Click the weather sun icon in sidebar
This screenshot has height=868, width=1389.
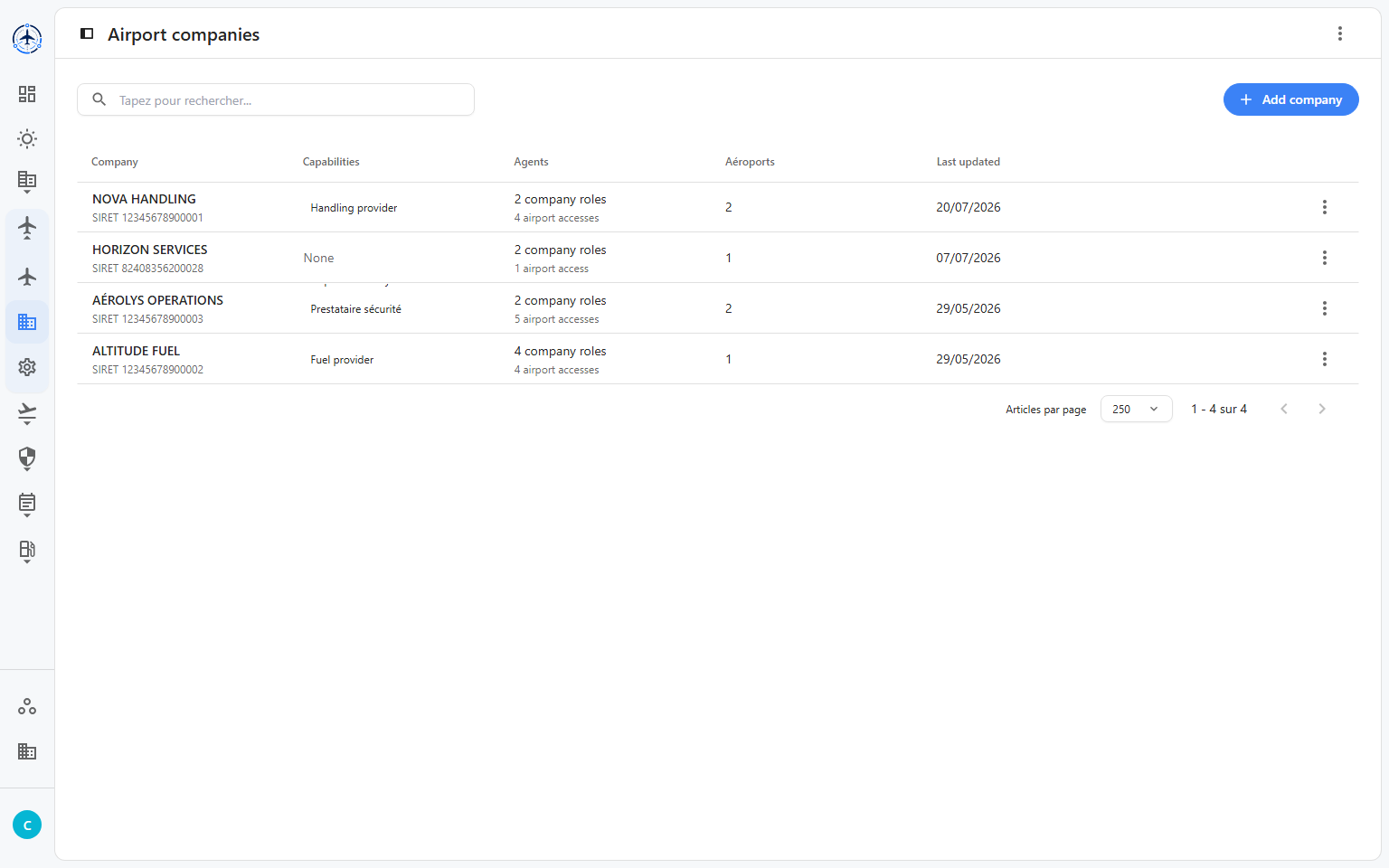click(x=27, y=139)
